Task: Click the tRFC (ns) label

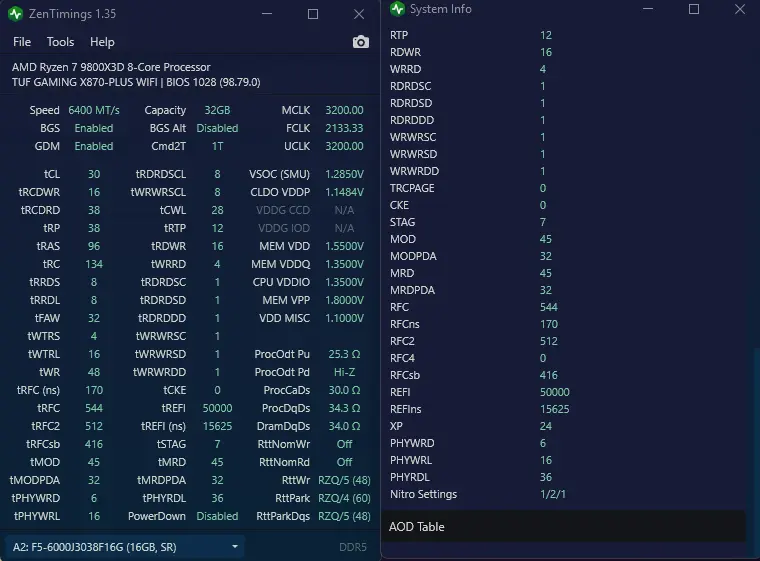Action: coord(38,390)
